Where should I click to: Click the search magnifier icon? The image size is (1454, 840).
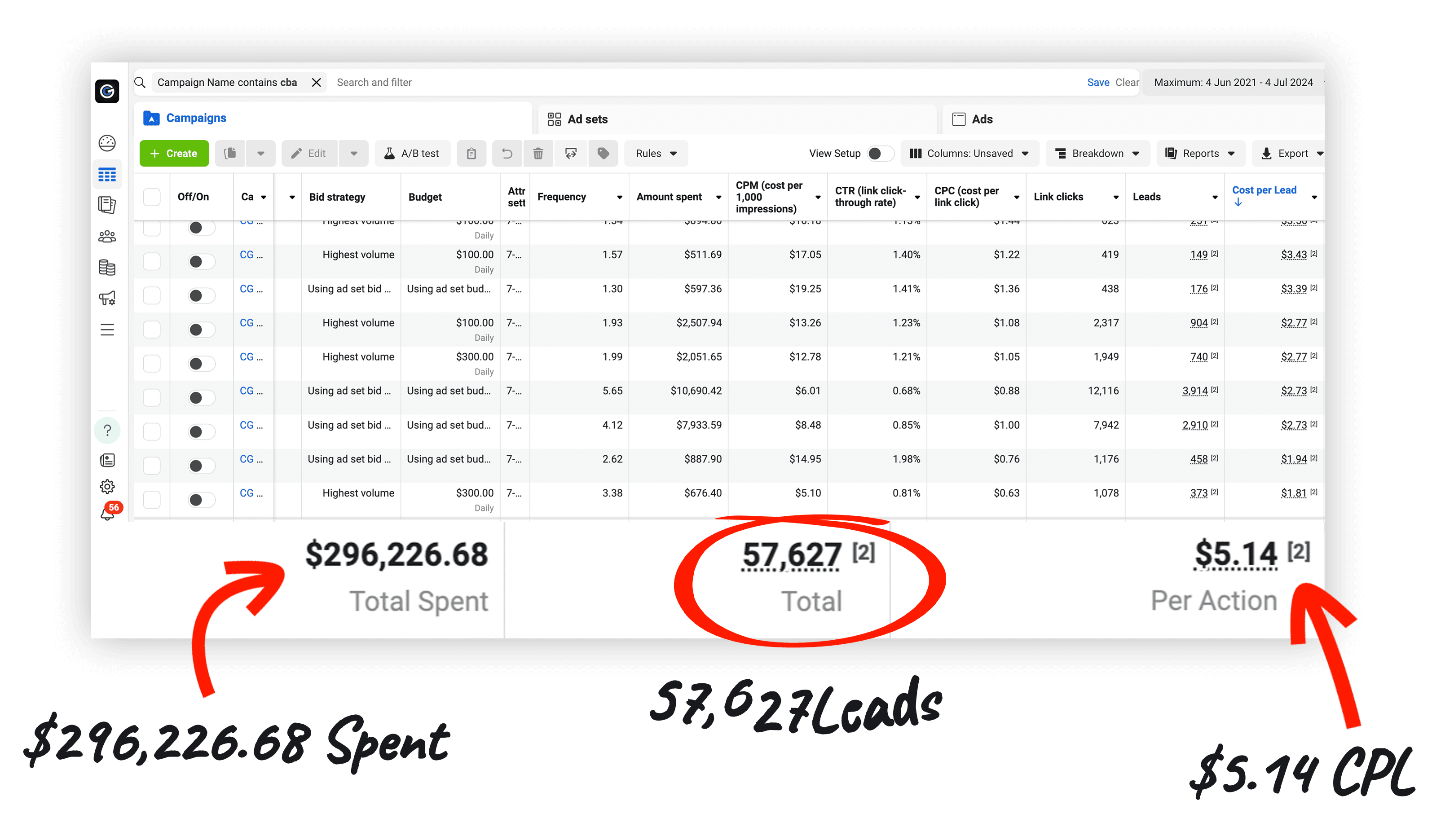pyautogui.click(x=140, y=83)
